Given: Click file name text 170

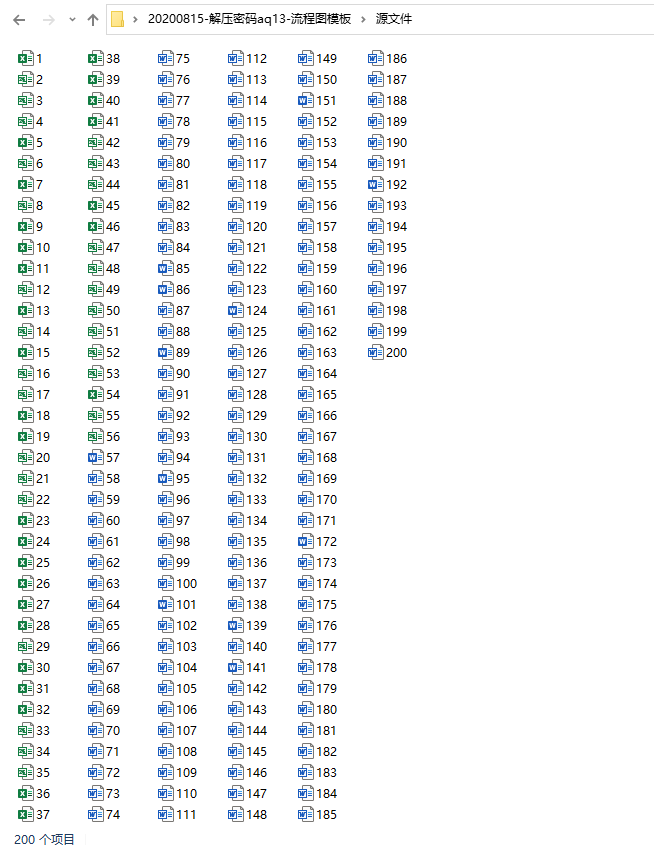Looking at the screenshot, I should [326, 499].
